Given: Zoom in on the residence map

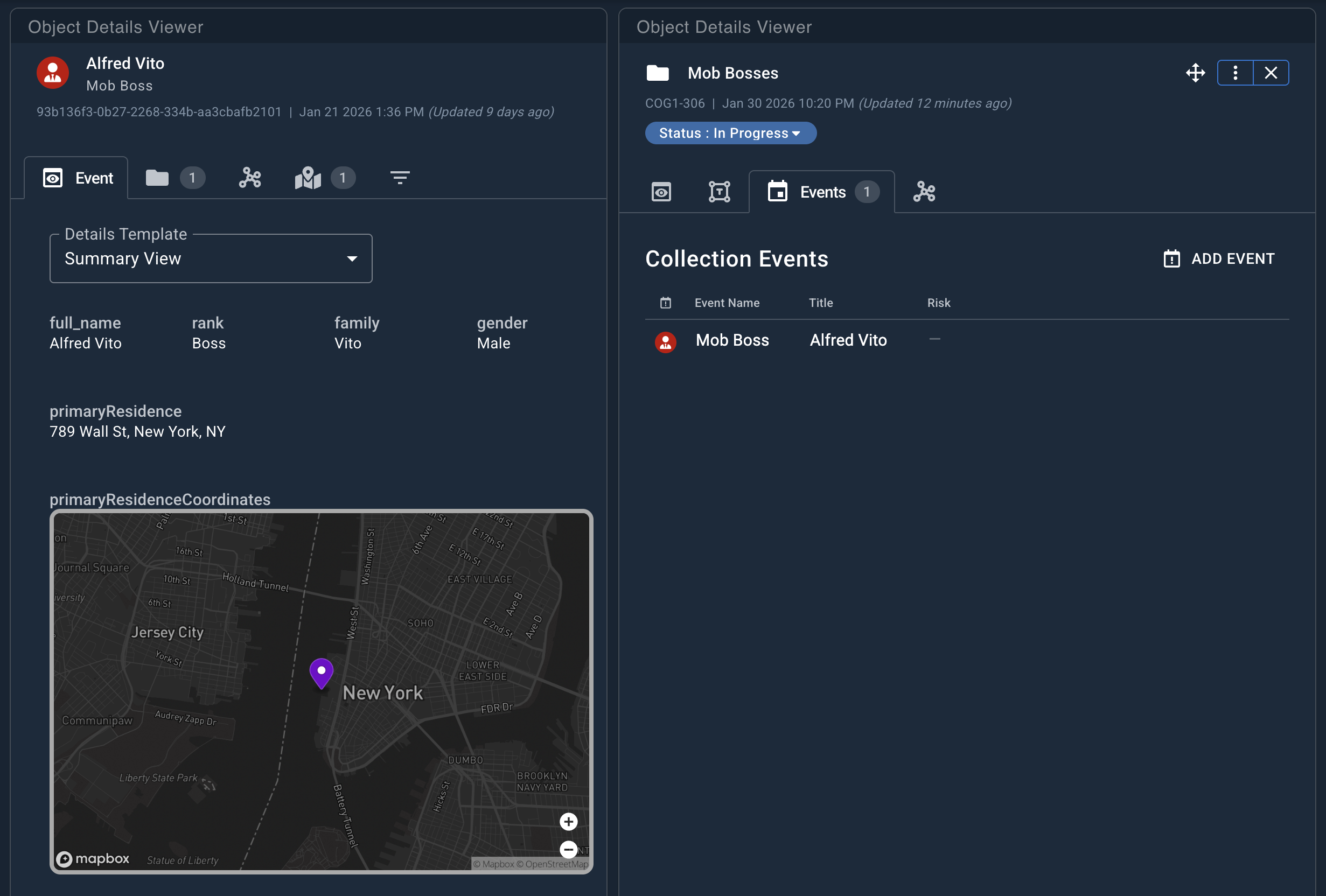Looking at the screenshot, I should pyautogui.click(x=568, y=821).
